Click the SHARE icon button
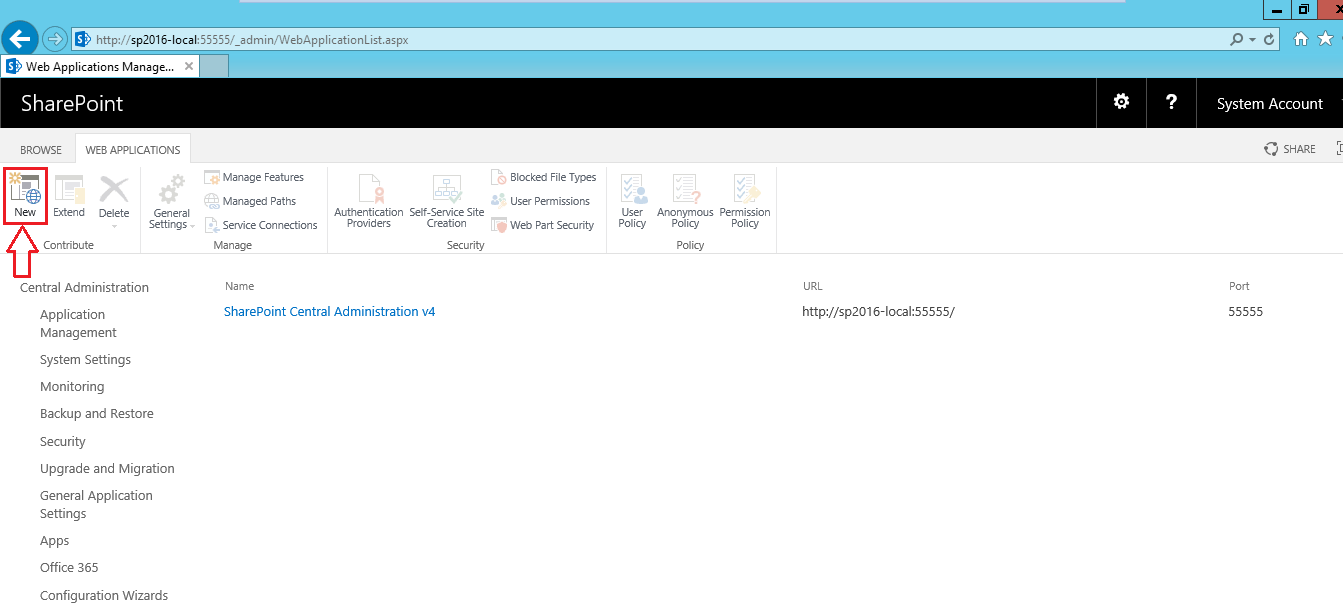This screenshot has width=1343, height=606. (x=1290, y=149)
